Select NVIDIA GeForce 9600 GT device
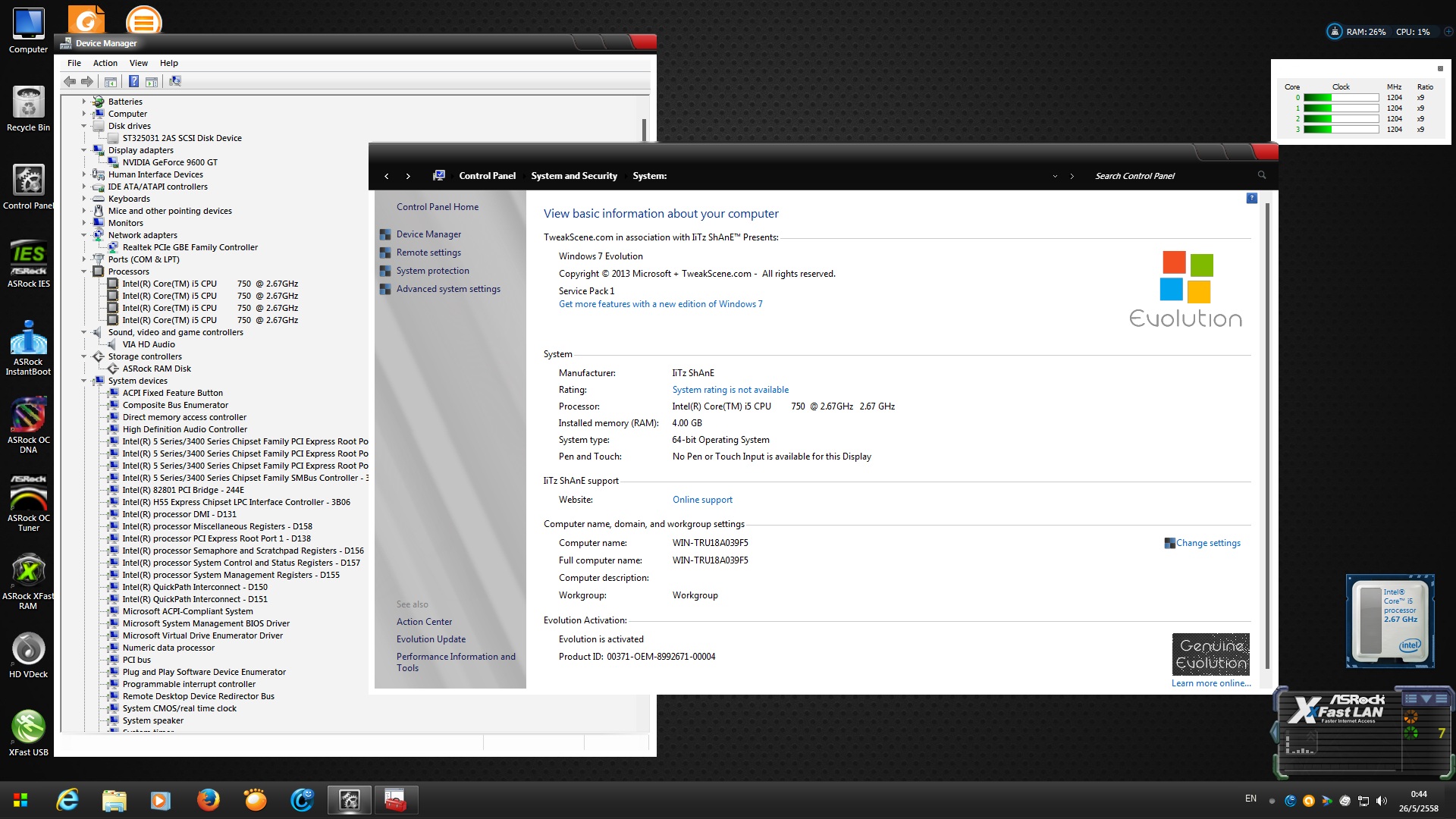1456x819 pixels. click(170, 162)
